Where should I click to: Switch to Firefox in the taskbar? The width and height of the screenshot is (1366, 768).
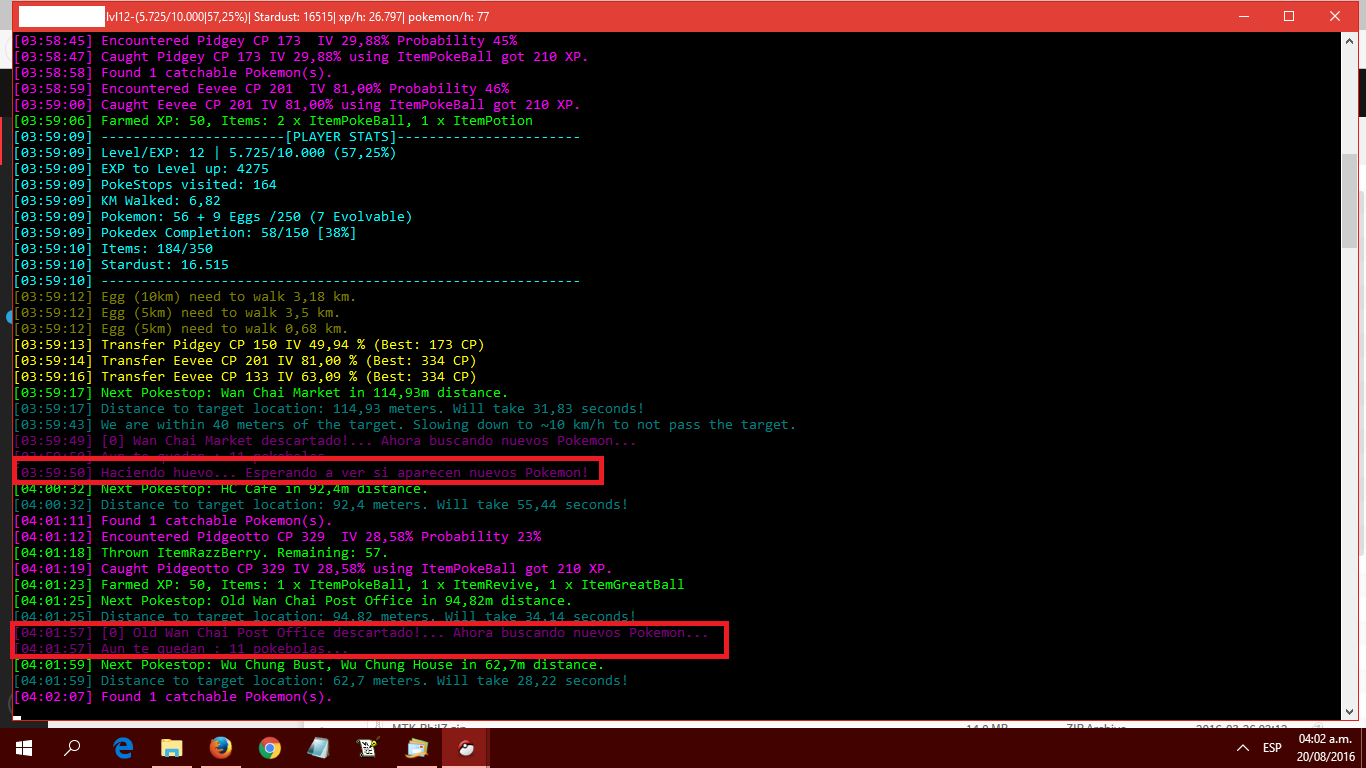click(x=221, y=747)
